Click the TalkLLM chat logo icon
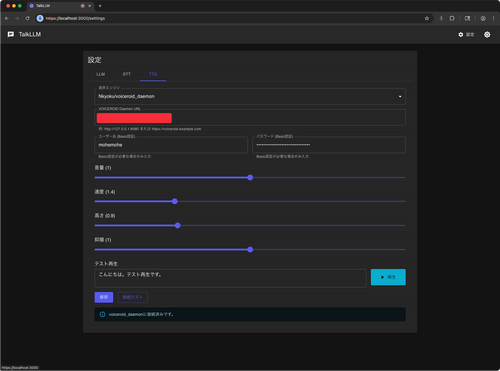This screenshot has width=500, height=371. click(x=11, y=34)
